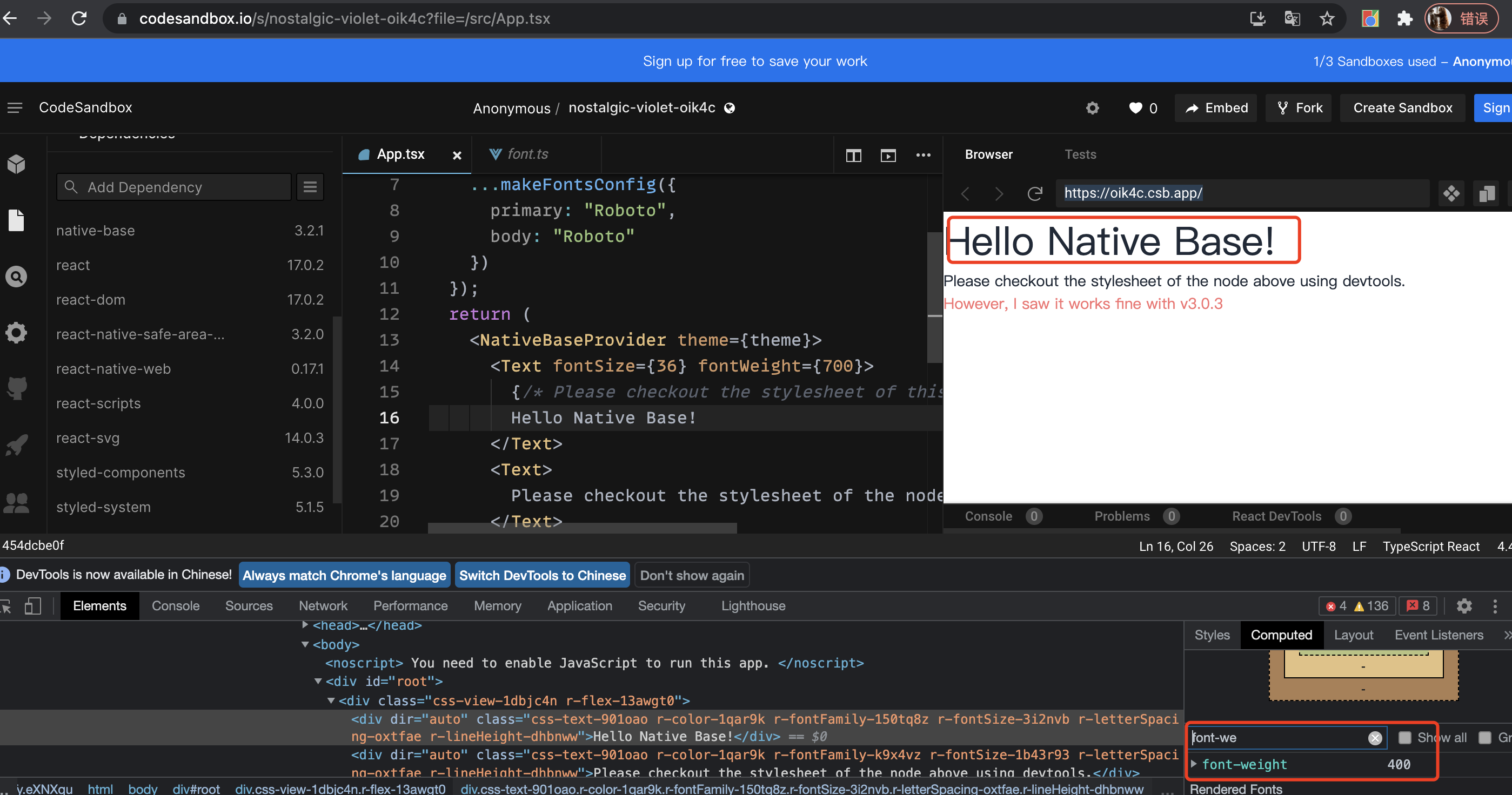Open the Deployment rocket panel
This screenshot has height=795, width=1512.
[16, 446]
